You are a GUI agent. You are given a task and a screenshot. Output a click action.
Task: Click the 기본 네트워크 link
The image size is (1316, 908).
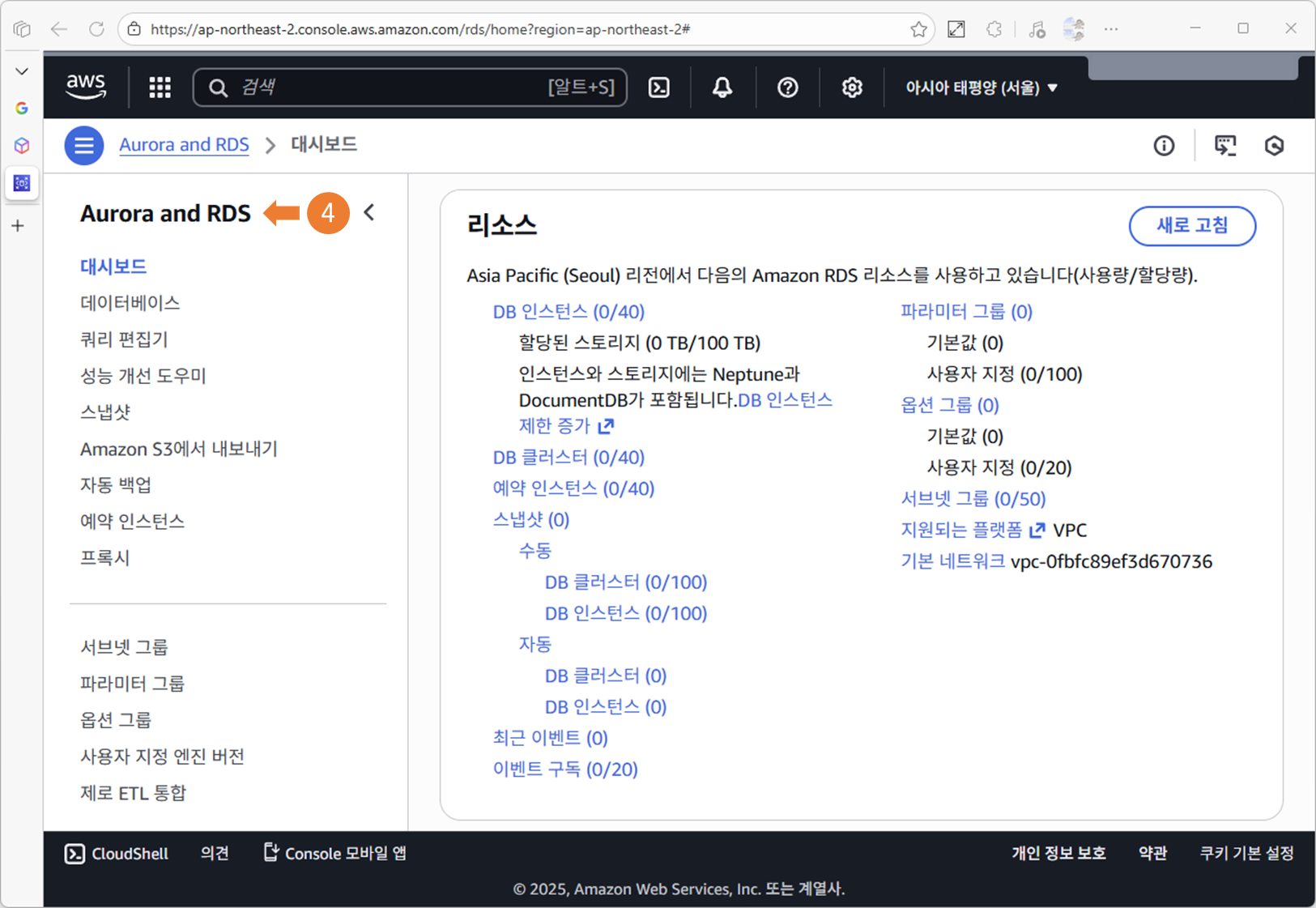952,561
